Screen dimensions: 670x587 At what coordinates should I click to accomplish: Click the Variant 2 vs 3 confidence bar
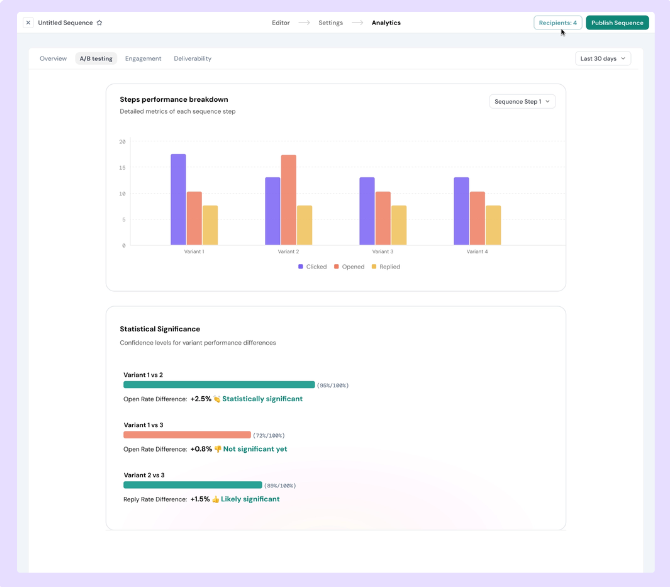pyautogui.click(x=193, y=485)
